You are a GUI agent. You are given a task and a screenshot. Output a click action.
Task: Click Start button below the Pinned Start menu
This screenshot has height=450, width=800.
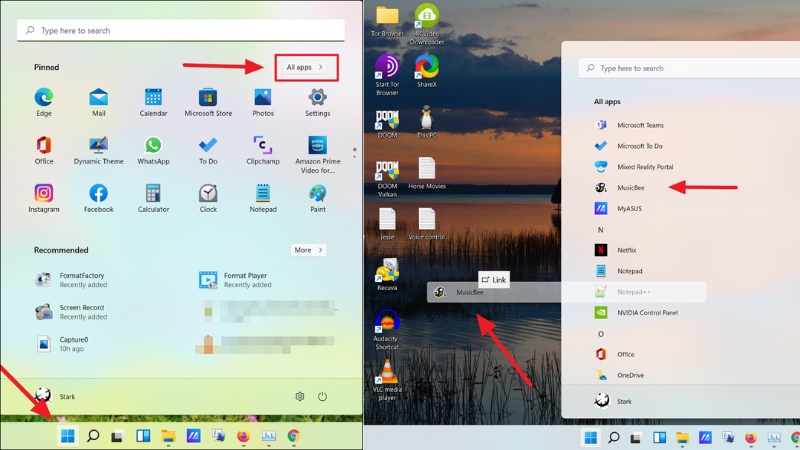(x=67, y=436)
